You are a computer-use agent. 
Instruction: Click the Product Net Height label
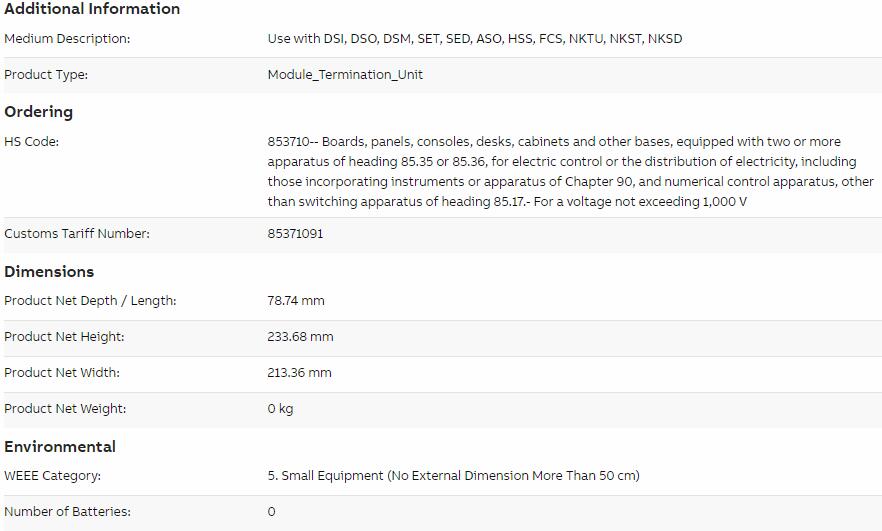pos(64,337)
